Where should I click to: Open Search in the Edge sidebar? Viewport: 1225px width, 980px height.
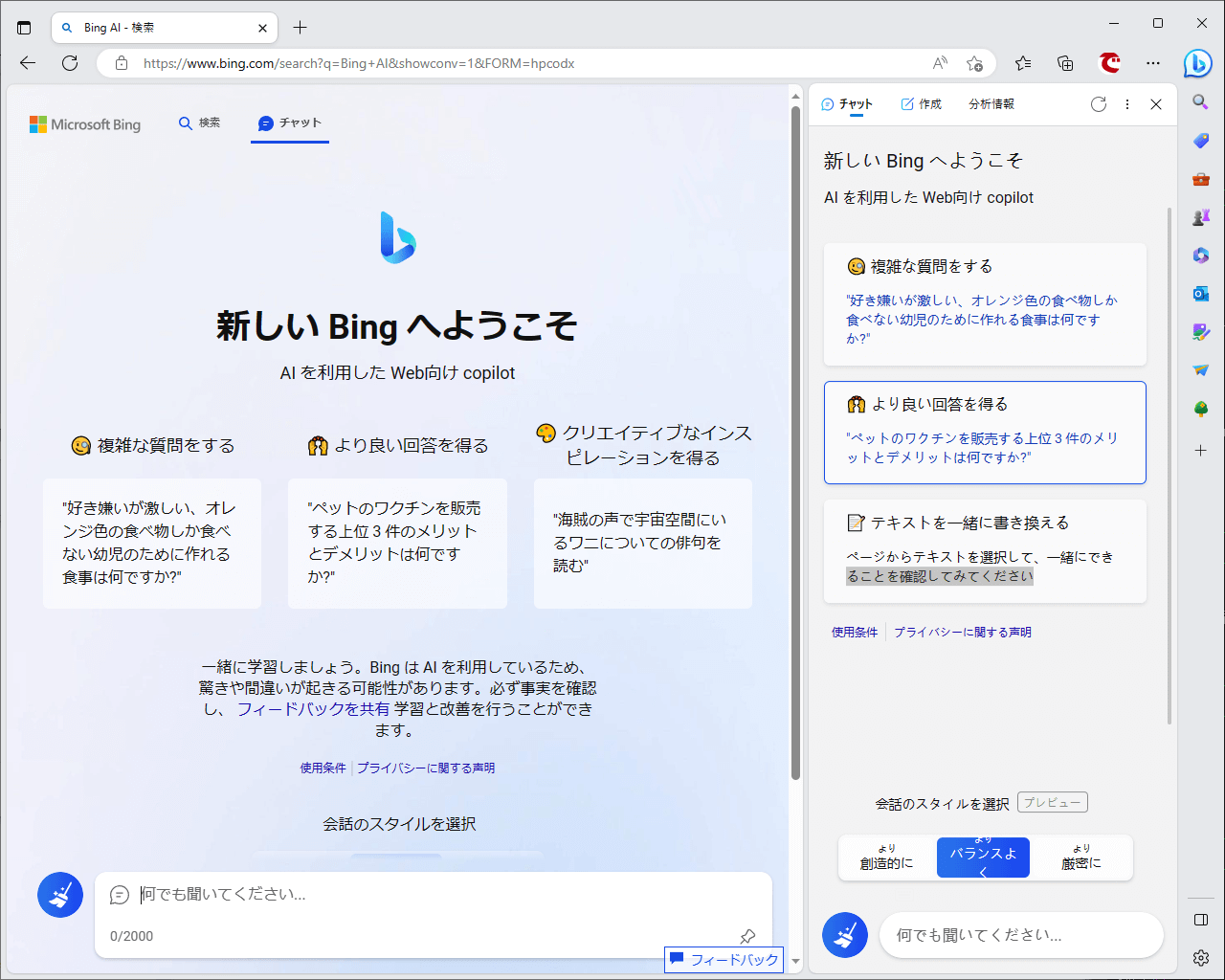click(1199, 100)
